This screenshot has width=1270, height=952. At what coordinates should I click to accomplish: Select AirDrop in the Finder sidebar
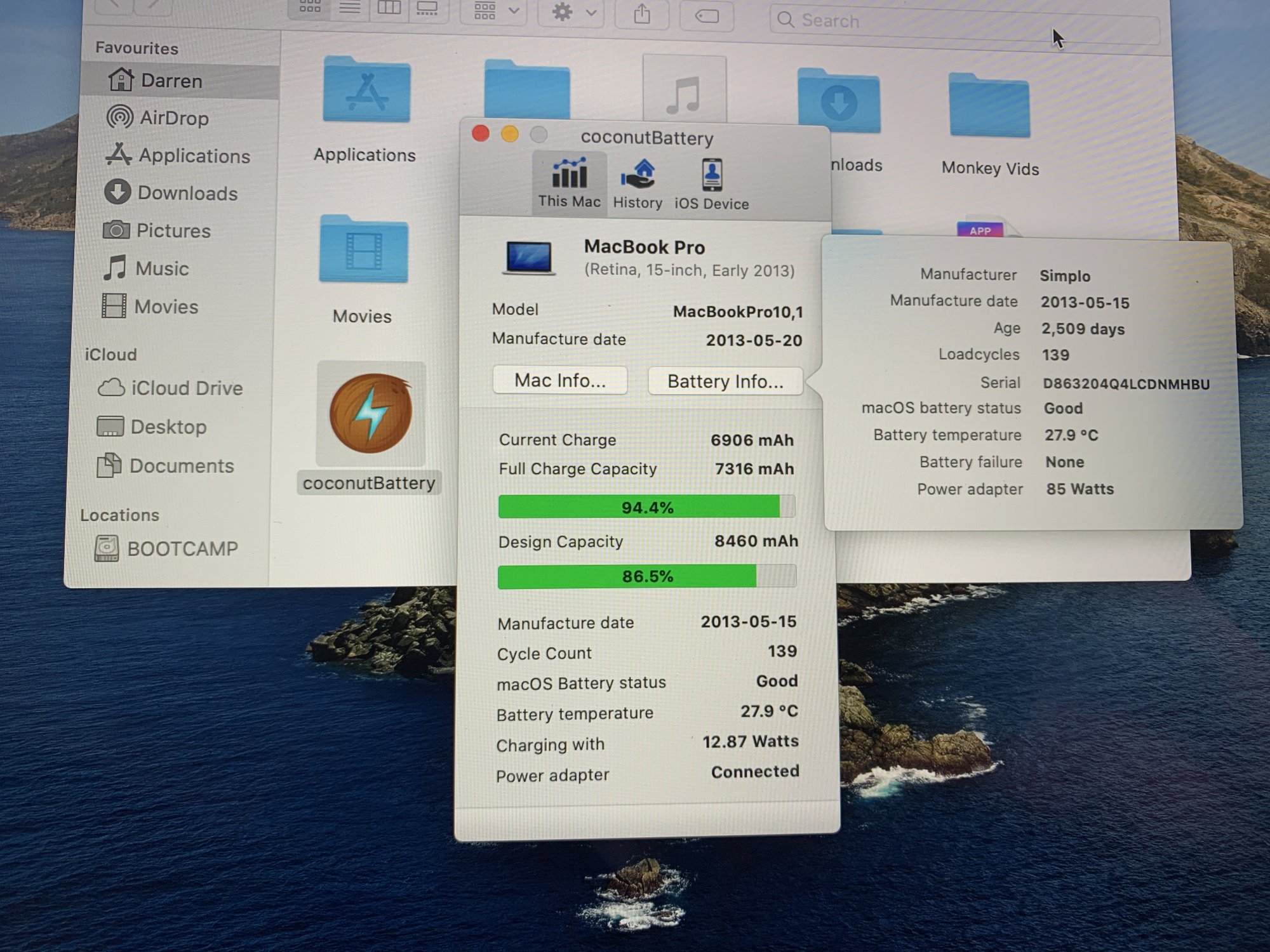click(x=173, y=118)
